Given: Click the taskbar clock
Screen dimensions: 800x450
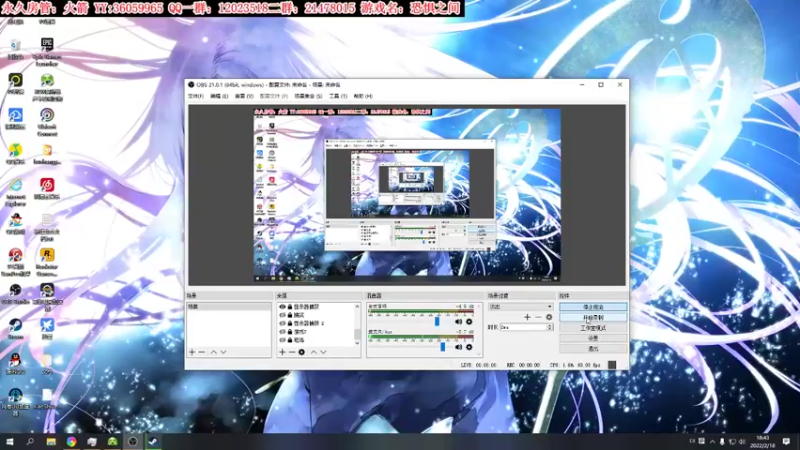Looking at the screenshot, I should pyautogui.click(x=763, y=441).
